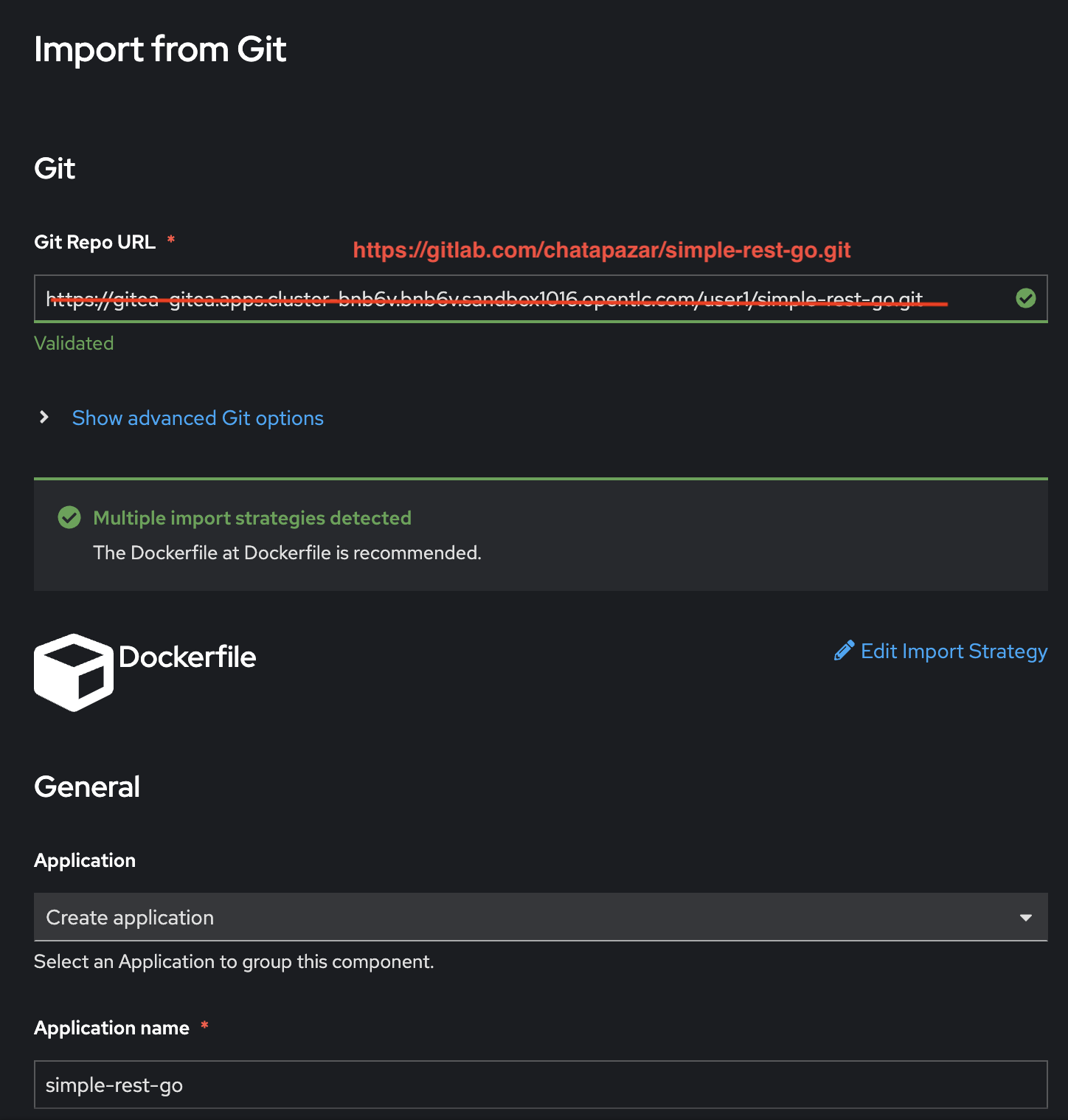The height and width of the screenshot is (1120, 1068).
Task: Click the General section heading
Action: pyautogui.click(x=87, y=787)
